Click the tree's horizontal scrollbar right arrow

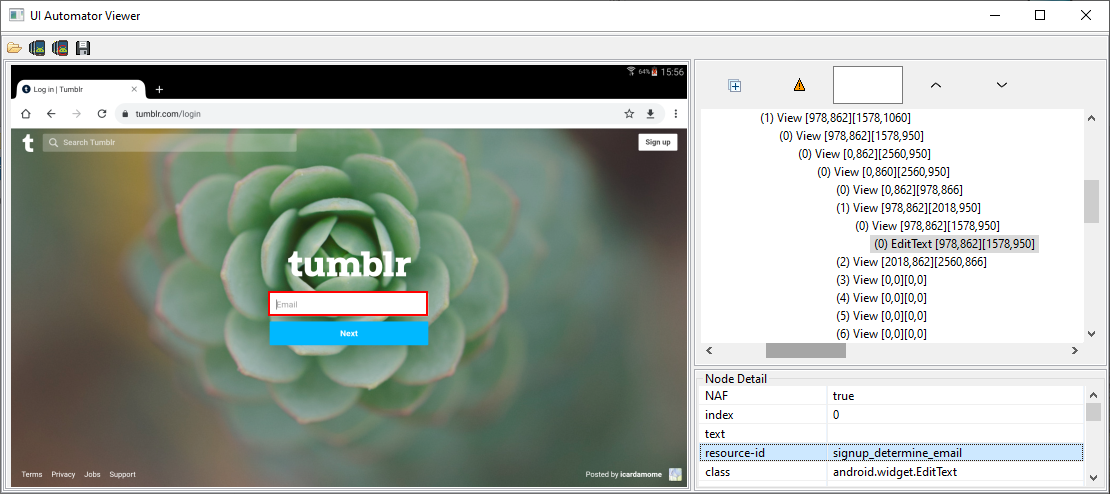tap(1075, 350)
